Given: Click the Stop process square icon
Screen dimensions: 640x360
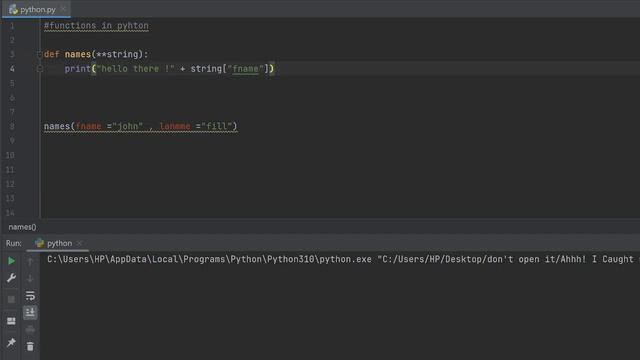Looking at the screenshot, I should point(11,300).
